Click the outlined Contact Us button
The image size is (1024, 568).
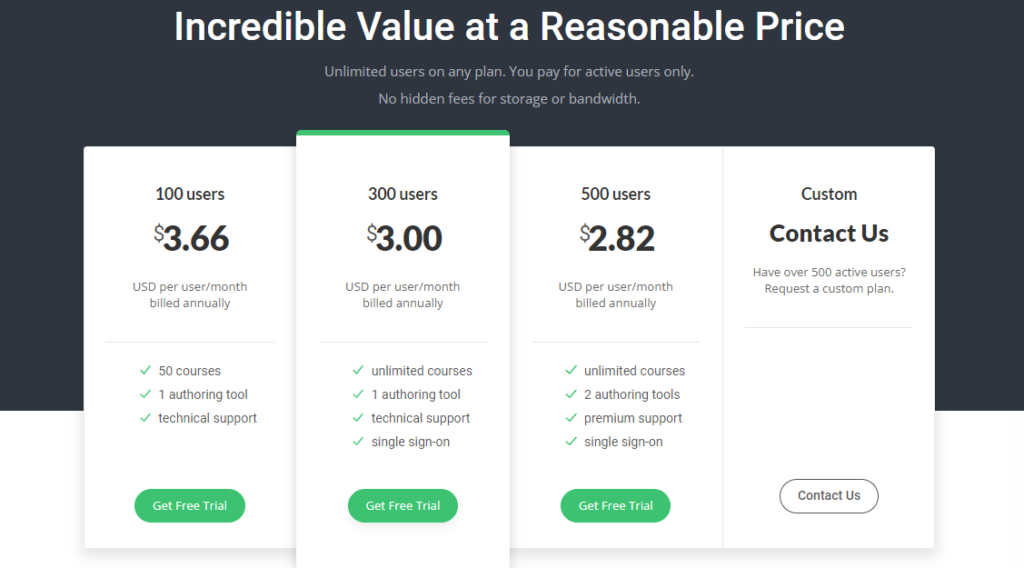coord(829,496)
